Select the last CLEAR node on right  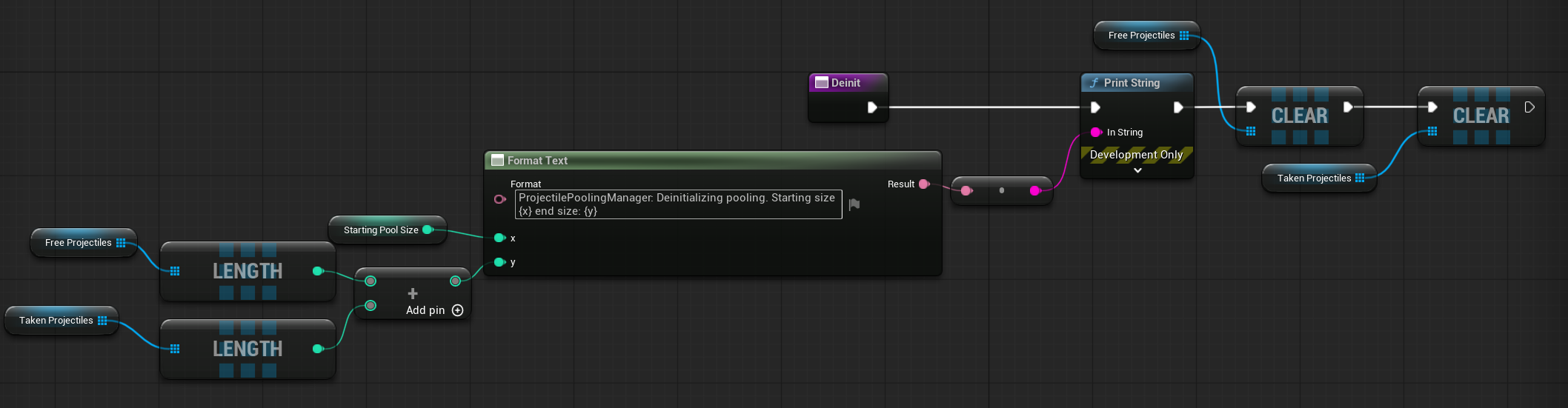[x=1481, y=116]
